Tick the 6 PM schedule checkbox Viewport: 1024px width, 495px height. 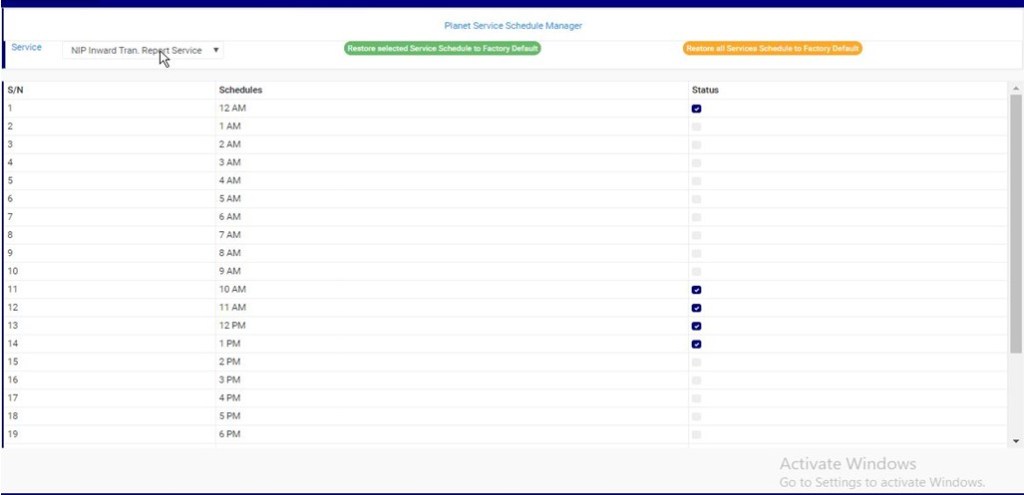696,434
